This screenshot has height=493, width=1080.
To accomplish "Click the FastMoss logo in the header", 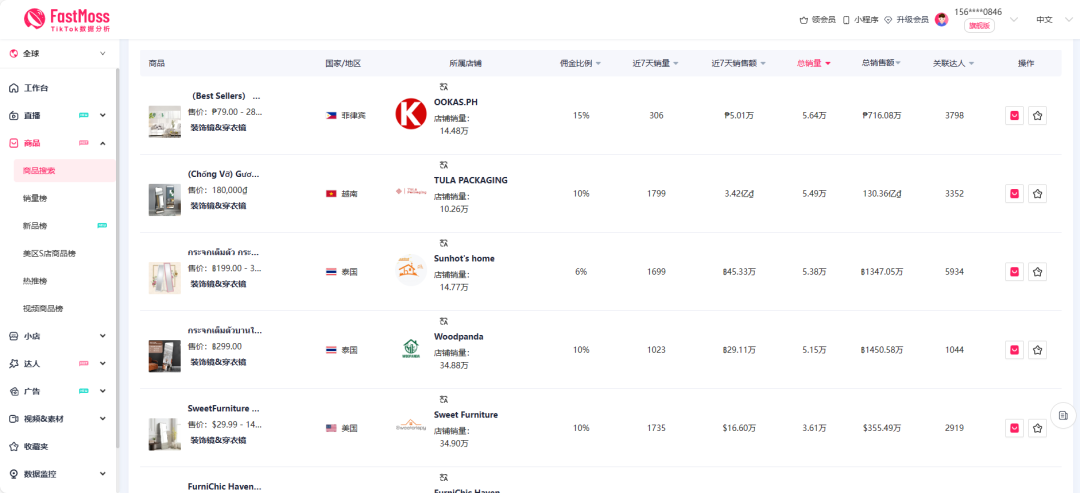I will point(67,19).
